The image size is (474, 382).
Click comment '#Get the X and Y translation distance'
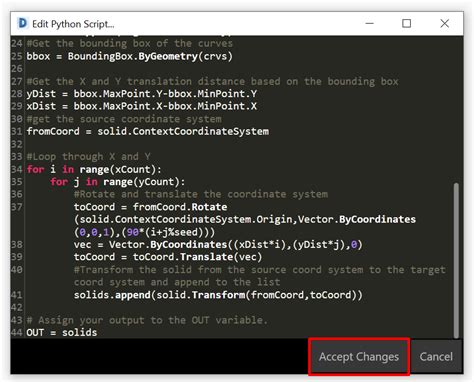[212, 81]
